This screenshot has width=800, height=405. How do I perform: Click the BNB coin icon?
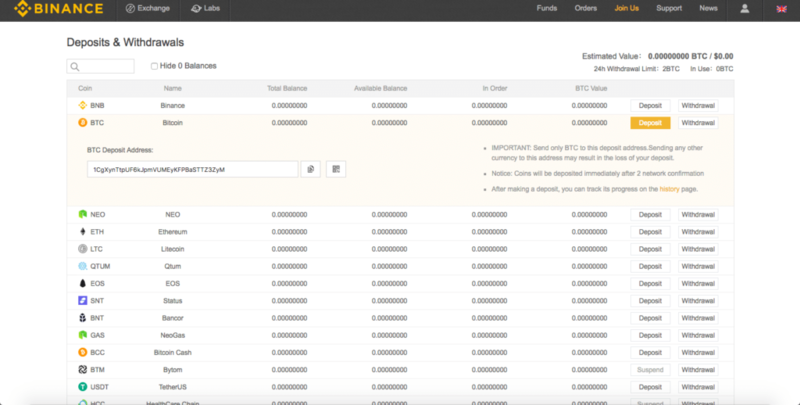(83, 106)
